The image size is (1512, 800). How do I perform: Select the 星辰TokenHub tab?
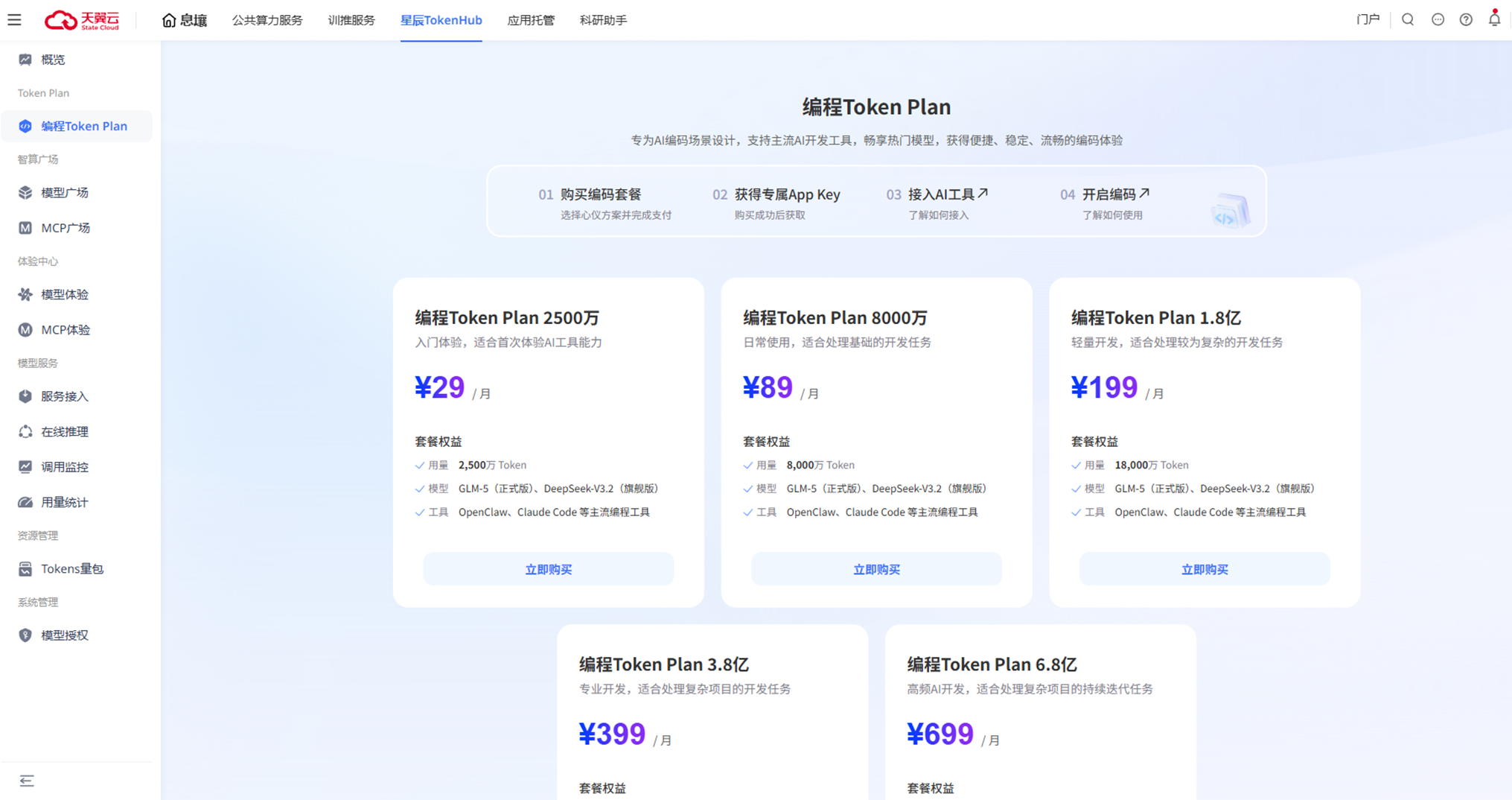[x=441, y=20]
